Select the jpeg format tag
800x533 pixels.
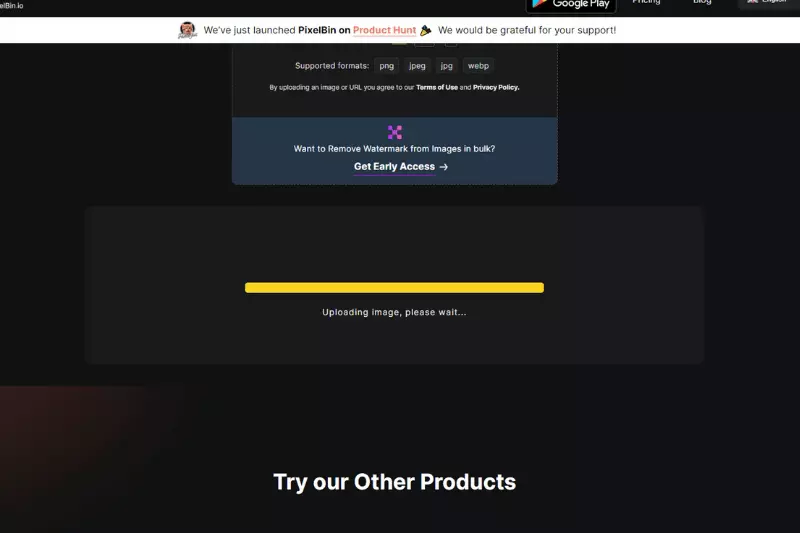click(x=417, y=66)
